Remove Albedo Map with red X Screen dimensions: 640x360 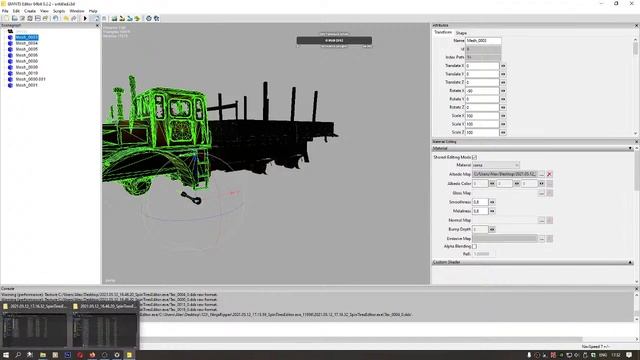click(x=549, y=174)
